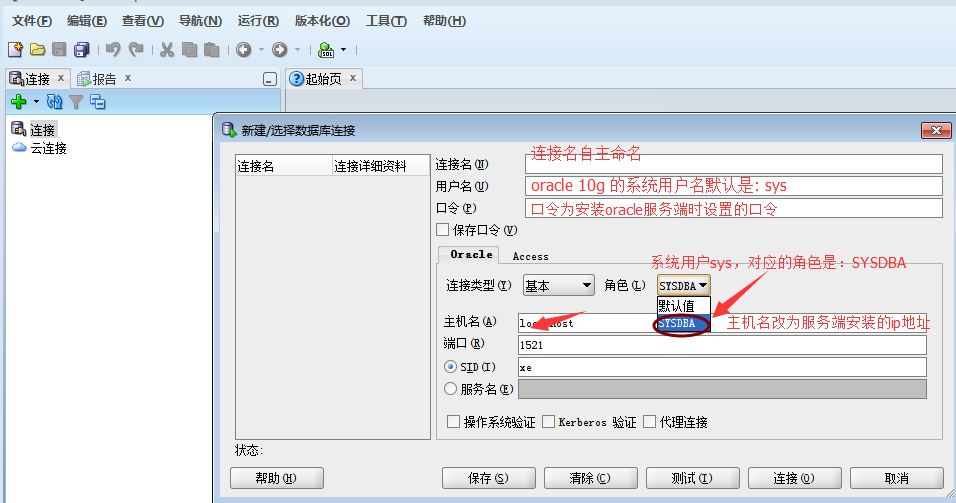Click the green plus new connection icon
The image size is (956, 503).
coord(19,102)
